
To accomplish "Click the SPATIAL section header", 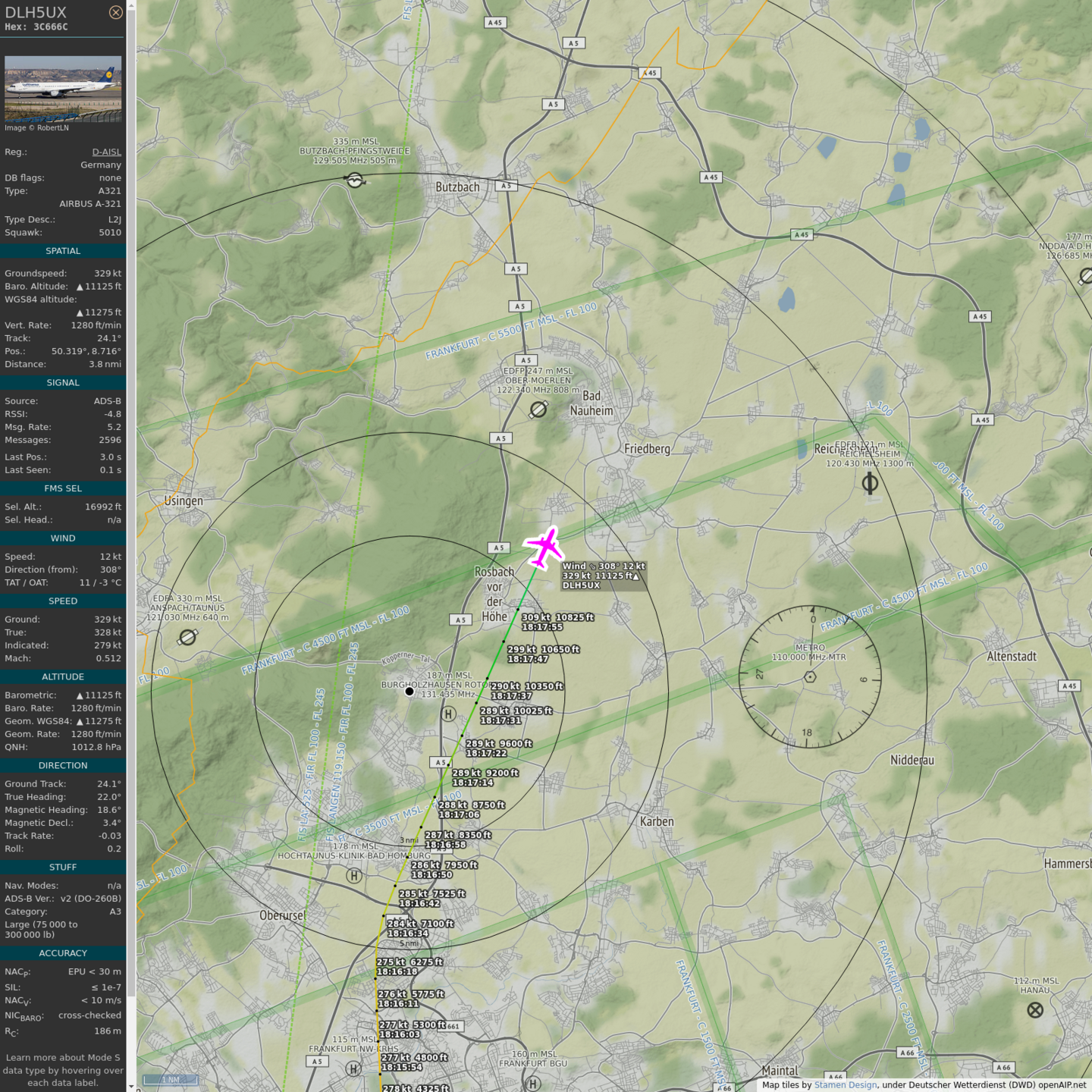I will point(63,251).
